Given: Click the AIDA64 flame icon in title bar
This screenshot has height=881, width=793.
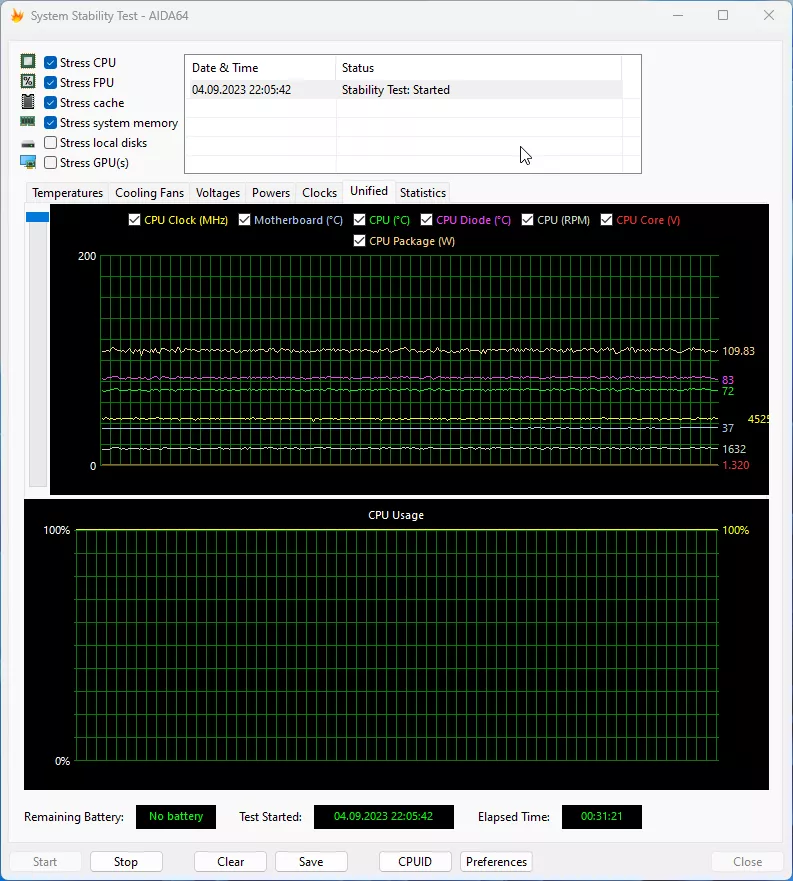Looking at the screenshot, I should 17,16.
